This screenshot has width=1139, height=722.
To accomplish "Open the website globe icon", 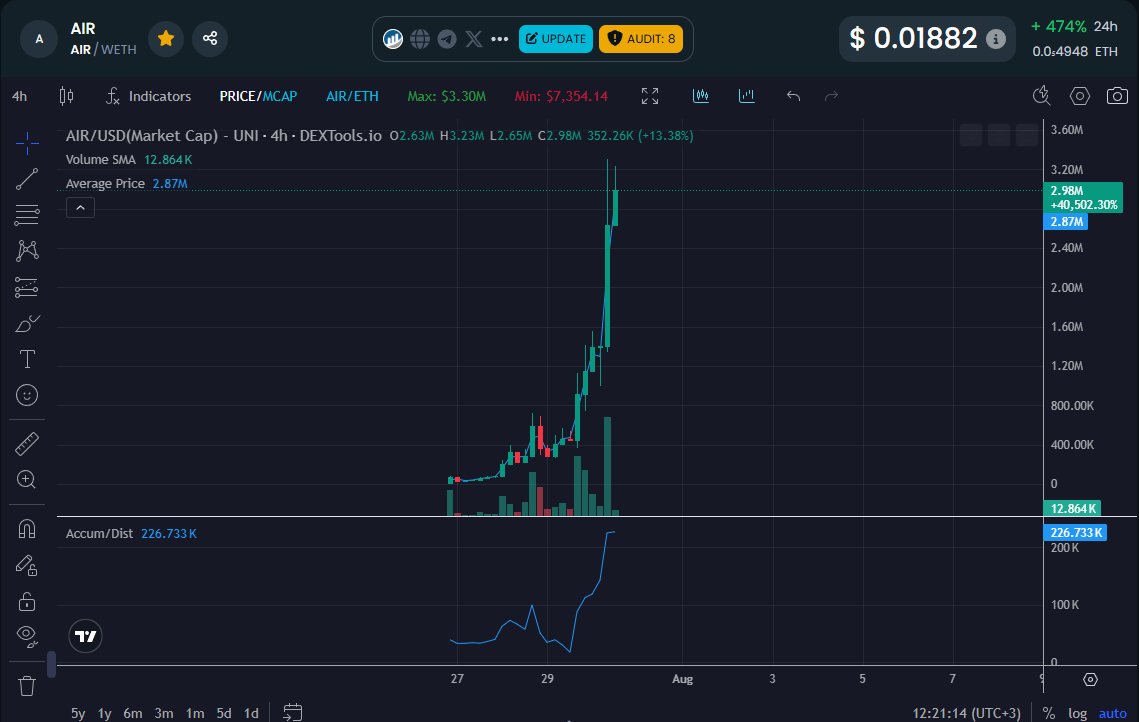I will 420,38.
